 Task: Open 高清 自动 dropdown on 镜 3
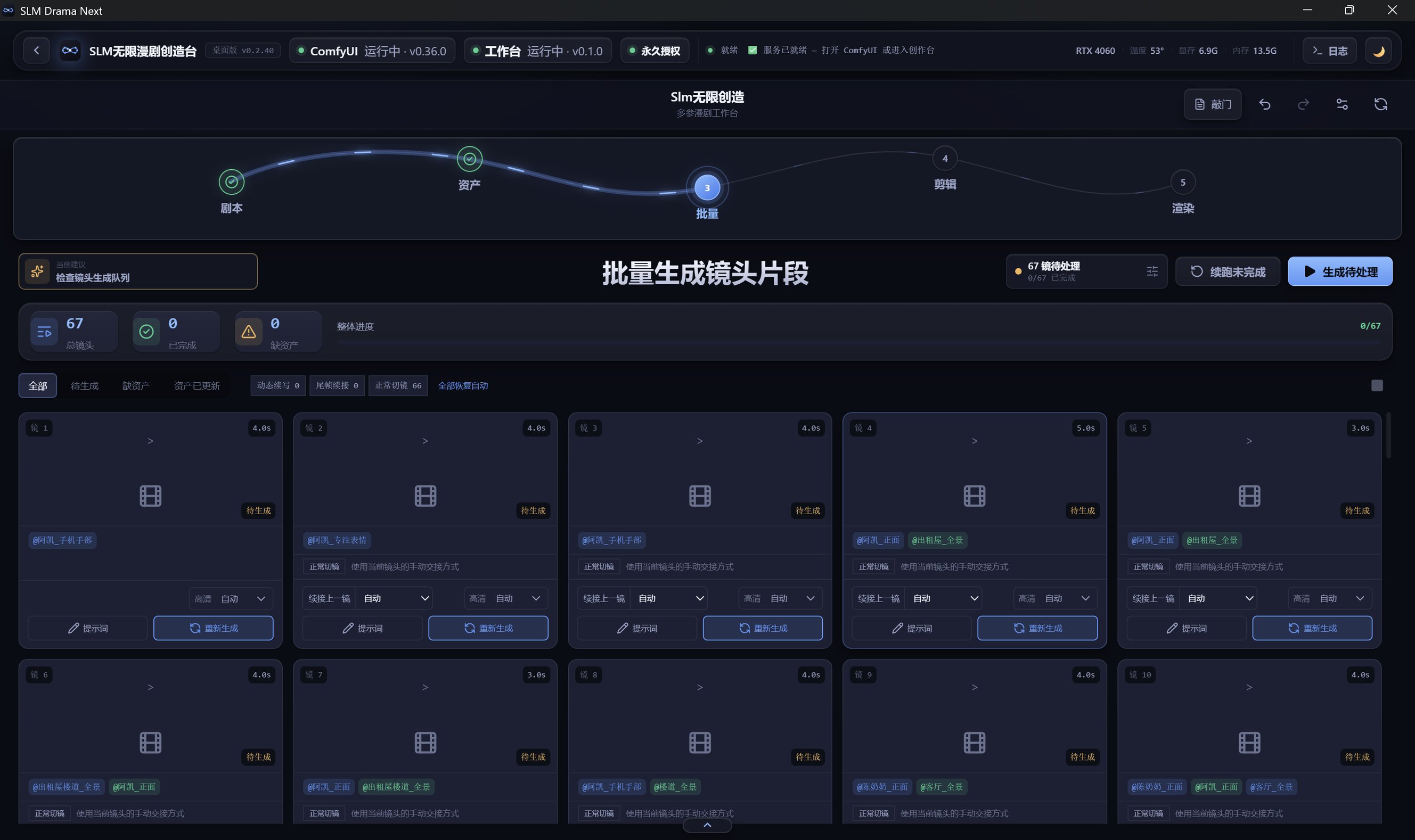coord(780,598)
